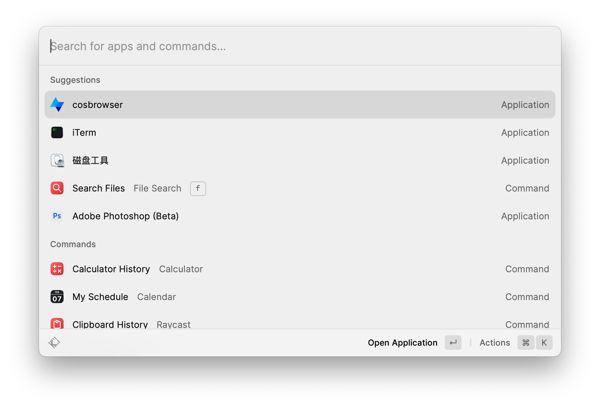Screen dimensions: 600x408
Task: Click the Clipboard History icon
Action: [x=57, y=324]
